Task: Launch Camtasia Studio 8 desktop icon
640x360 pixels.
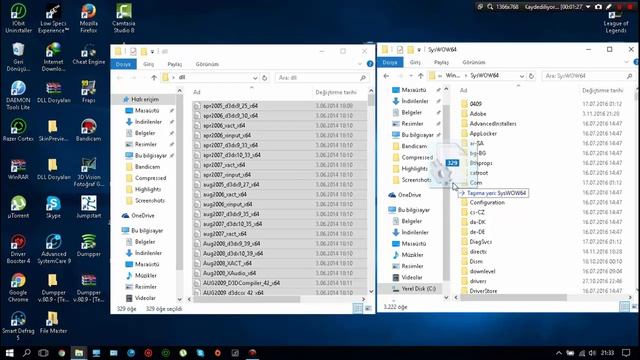Action: pyautogui.click(x=124, y=18)
